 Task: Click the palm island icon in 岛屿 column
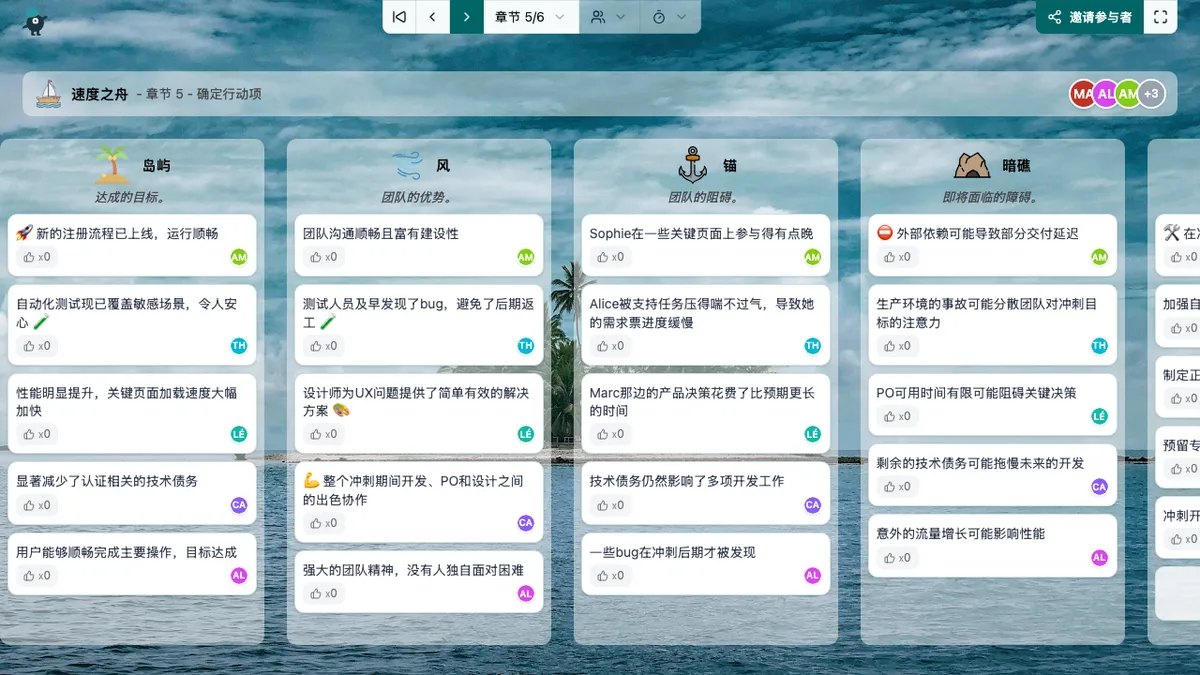113,165
